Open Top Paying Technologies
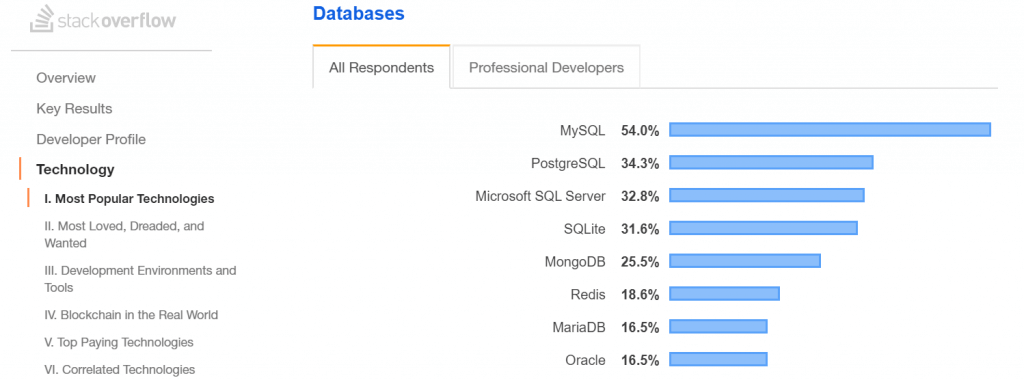Viewport: 1024px width, 380px height. (x=119, y=342)
